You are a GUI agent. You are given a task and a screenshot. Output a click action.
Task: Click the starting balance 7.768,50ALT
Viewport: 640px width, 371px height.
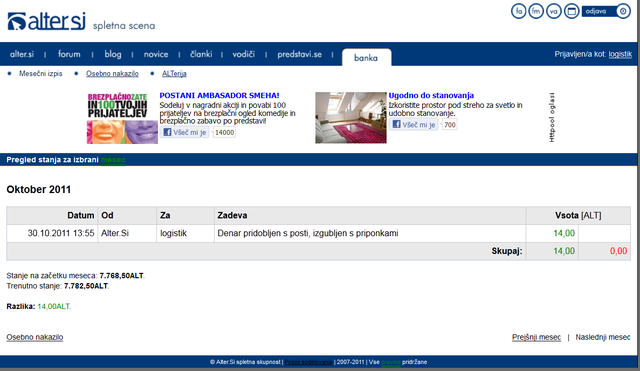pyautogui.click(x=122, y=276)
